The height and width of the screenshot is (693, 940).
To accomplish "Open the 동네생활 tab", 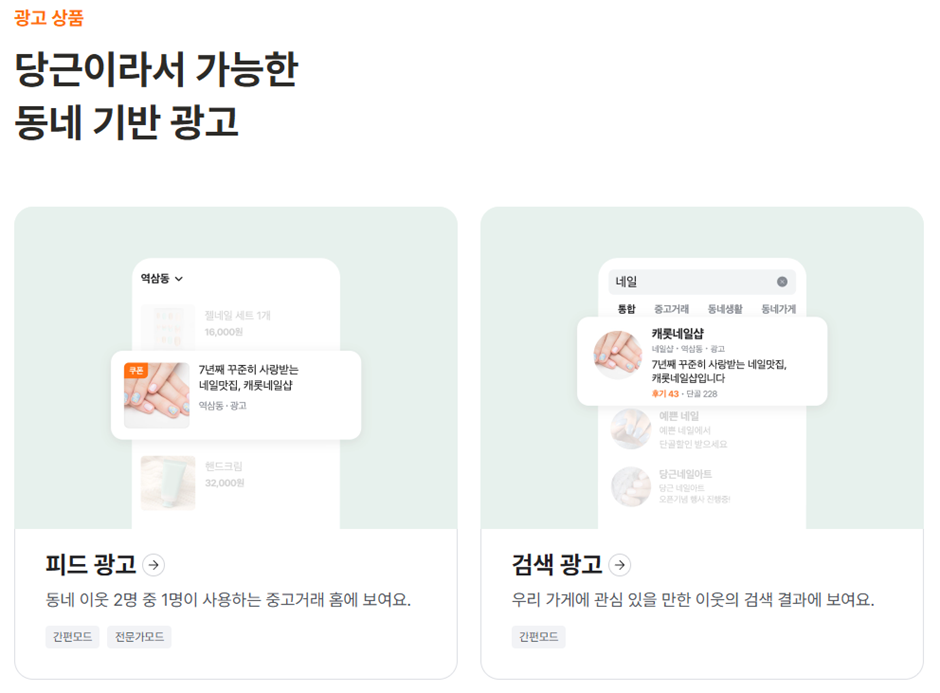I will tap(725, 309).
